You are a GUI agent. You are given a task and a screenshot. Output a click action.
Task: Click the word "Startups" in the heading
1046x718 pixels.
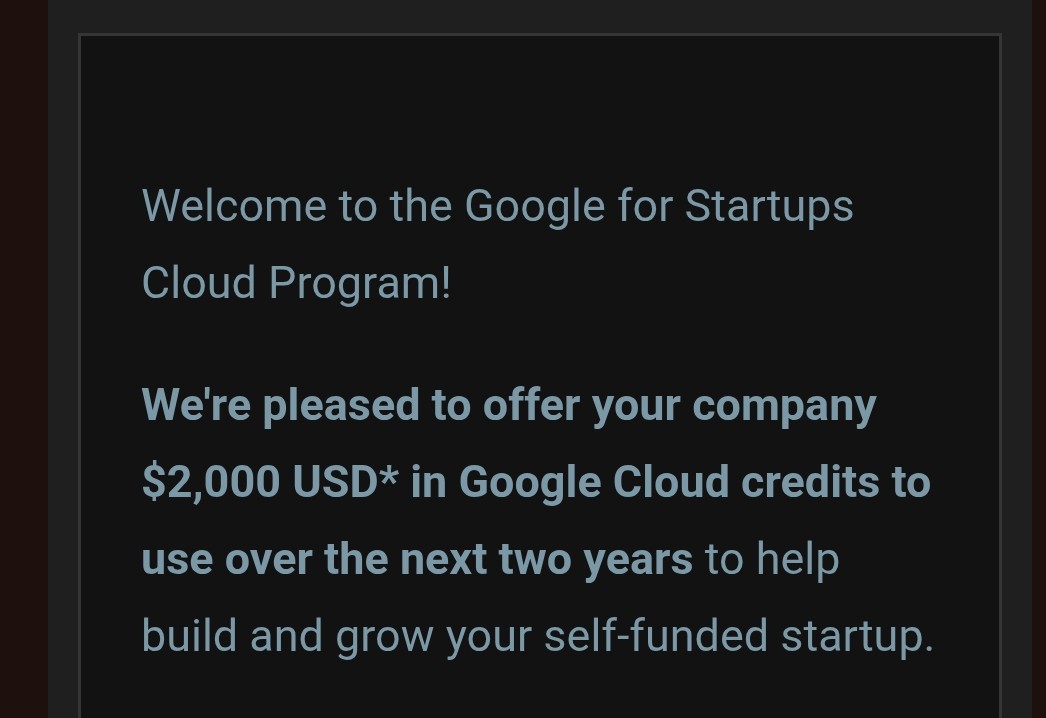pos(768,207)
